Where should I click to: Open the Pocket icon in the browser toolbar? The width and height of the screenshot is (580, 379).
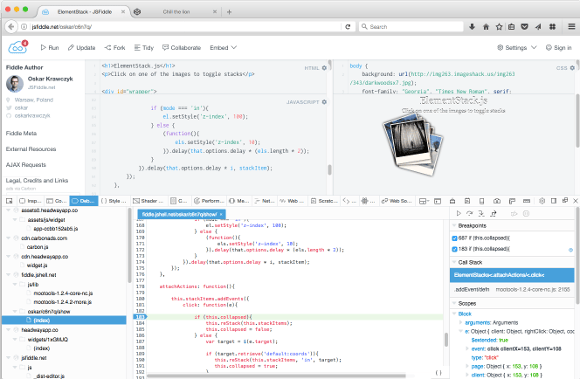point(525,27)
